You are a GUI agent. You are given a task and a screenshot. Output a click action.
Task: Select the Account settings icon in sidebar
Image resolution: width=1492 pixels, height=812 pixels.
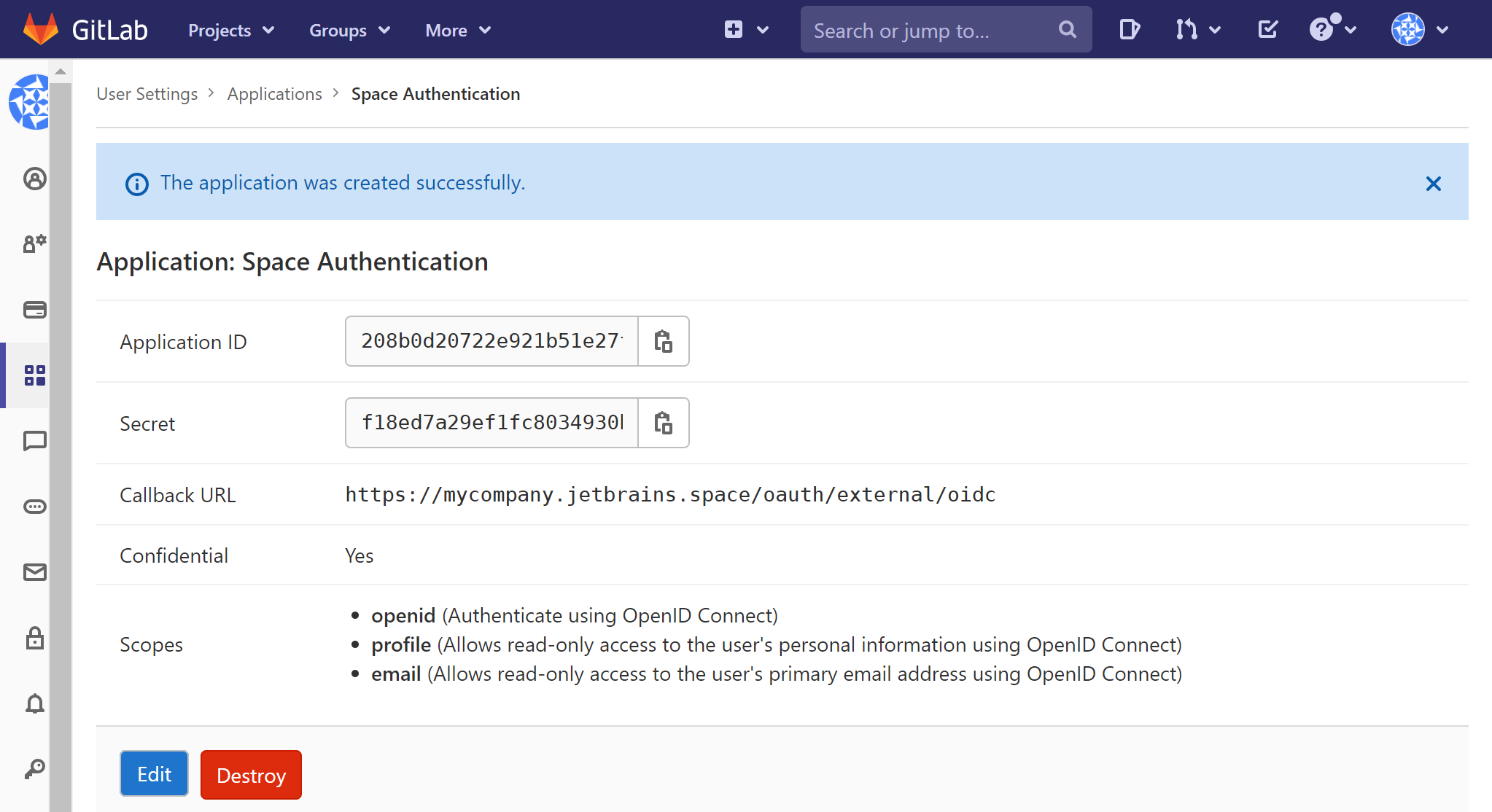(34, 244)
